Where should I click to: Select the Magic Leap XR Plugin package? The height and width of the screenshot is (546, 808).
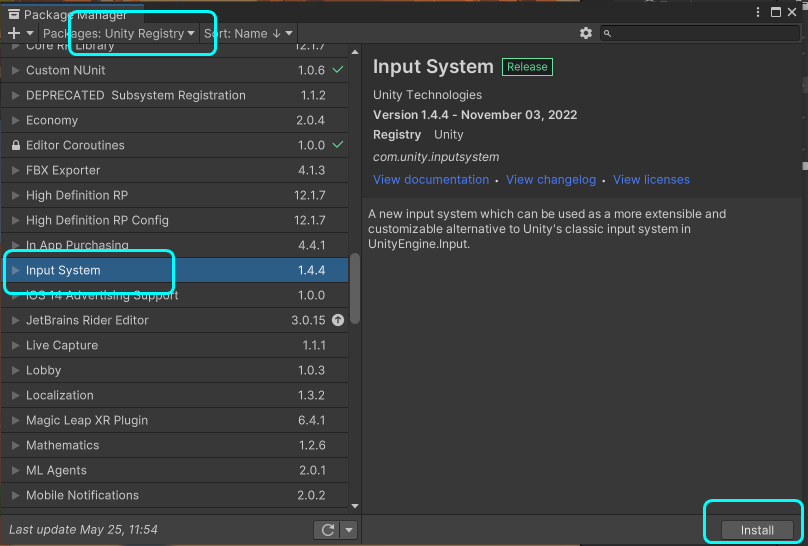click(x=175, y=420)
